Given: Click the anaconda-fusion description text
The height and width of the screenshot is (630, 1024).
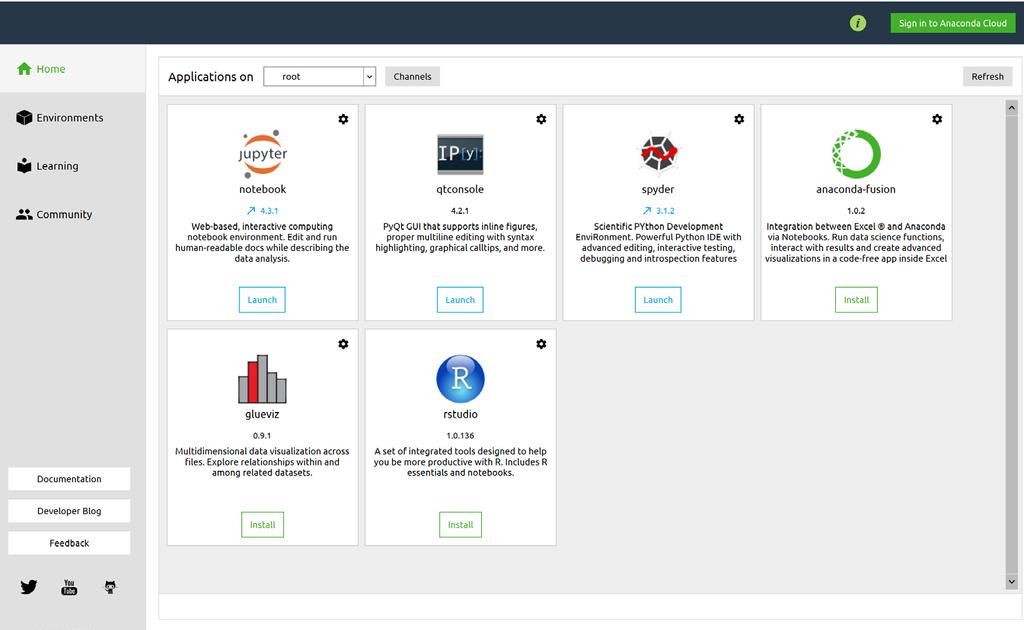Looking at the screenshot, I should (x=856, y=242).
